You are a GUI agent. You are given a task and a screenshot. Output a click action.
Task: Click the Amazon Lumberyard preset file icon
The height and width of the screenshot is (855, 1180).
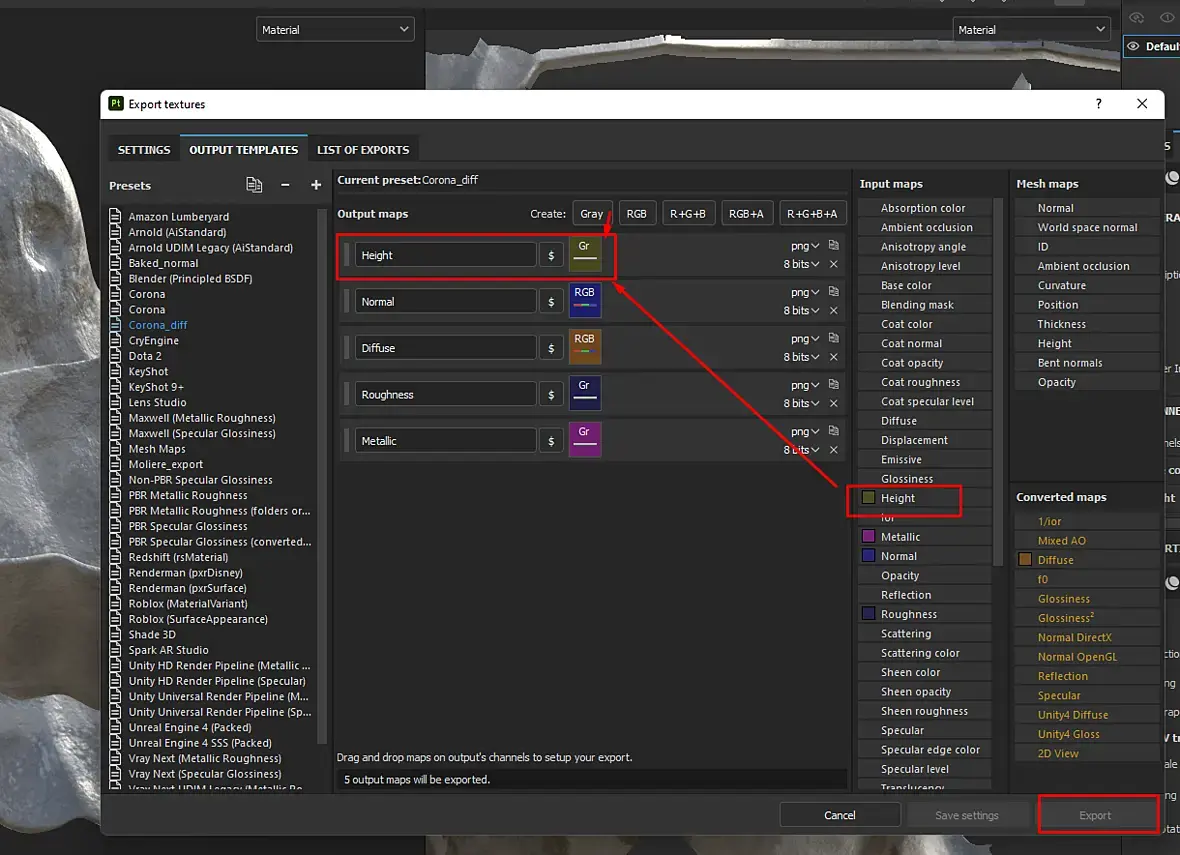pos(115,217)
